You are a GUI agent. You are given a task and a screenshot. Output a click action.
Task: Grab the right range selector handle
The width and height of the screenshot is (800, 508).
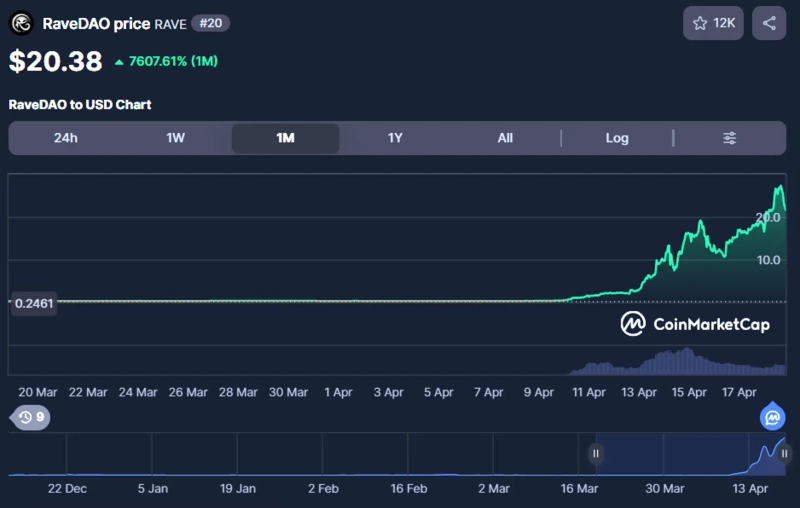click(784, 454)
